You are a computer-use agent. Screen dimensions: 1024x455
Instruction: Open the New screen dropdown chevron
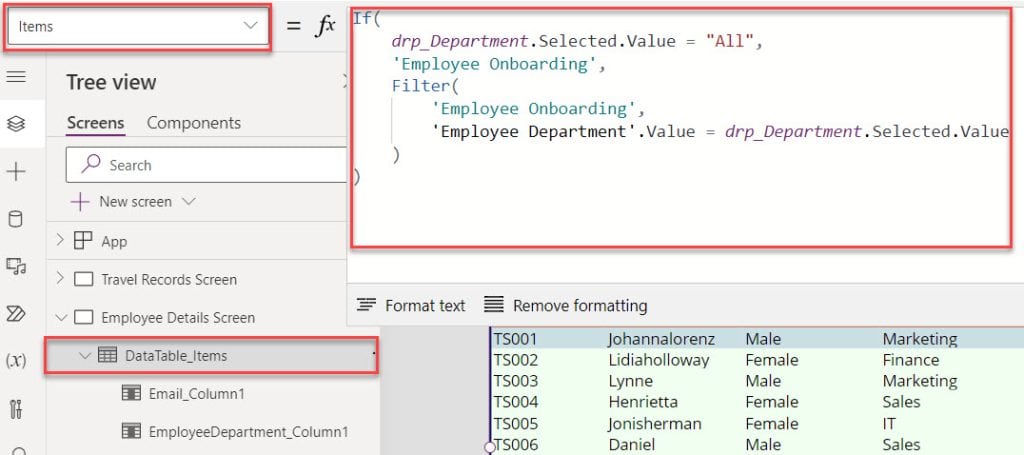(189, 202)
